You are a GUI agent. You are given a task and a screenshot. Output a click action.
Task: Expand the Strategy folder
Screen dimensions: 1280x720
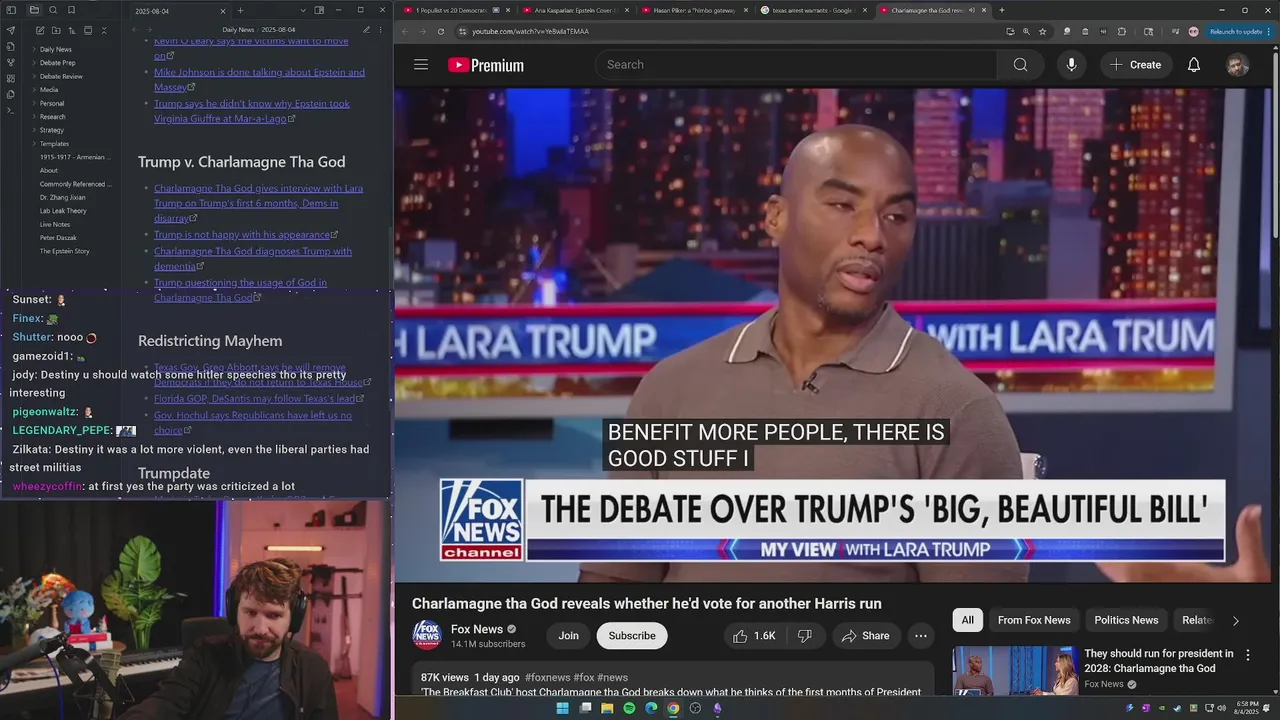click(x=51, y=130)
